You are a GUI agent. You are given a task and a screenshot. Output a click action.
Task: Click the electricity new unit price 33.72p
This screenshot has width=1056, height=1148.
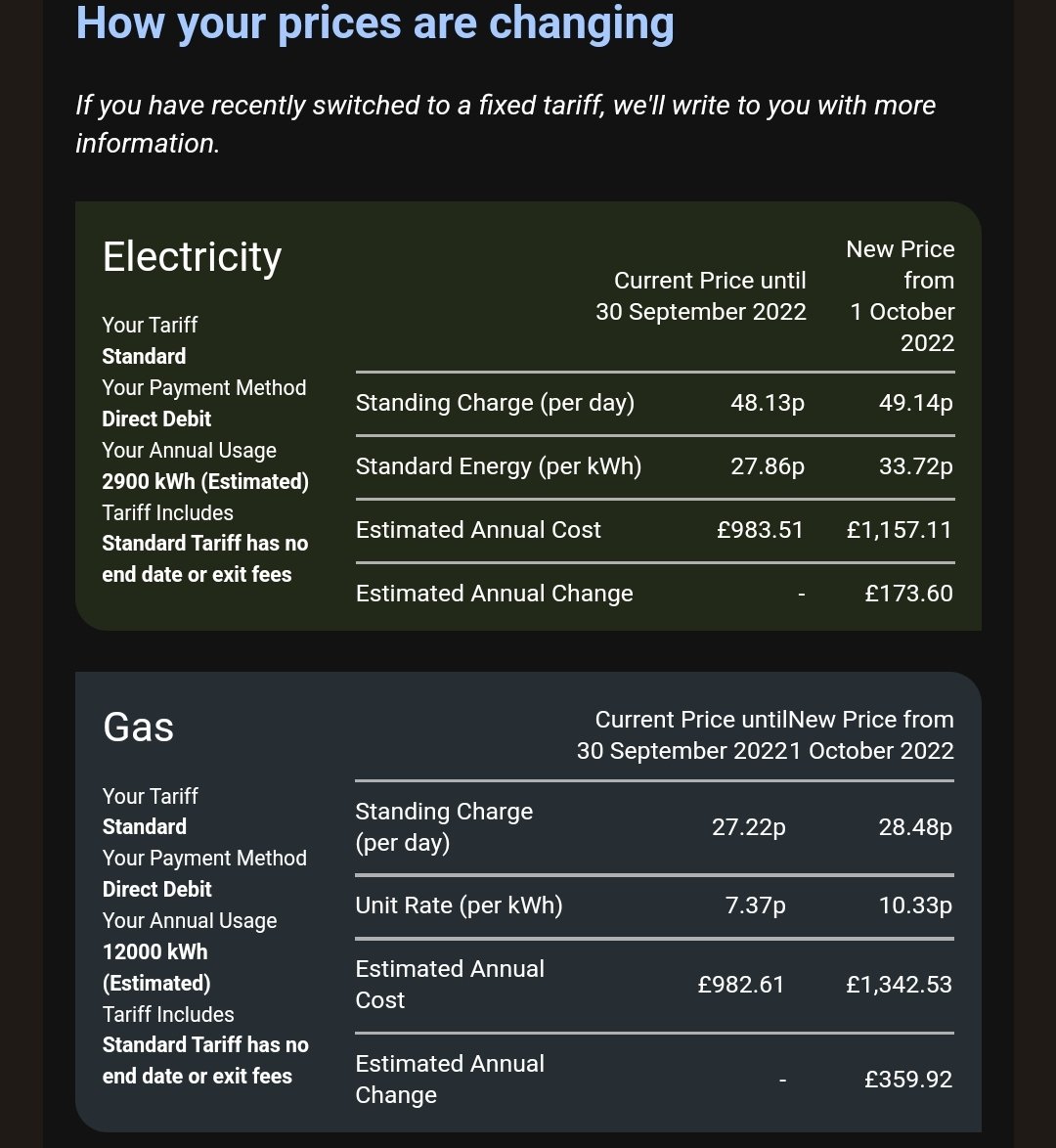click(915, 466)
